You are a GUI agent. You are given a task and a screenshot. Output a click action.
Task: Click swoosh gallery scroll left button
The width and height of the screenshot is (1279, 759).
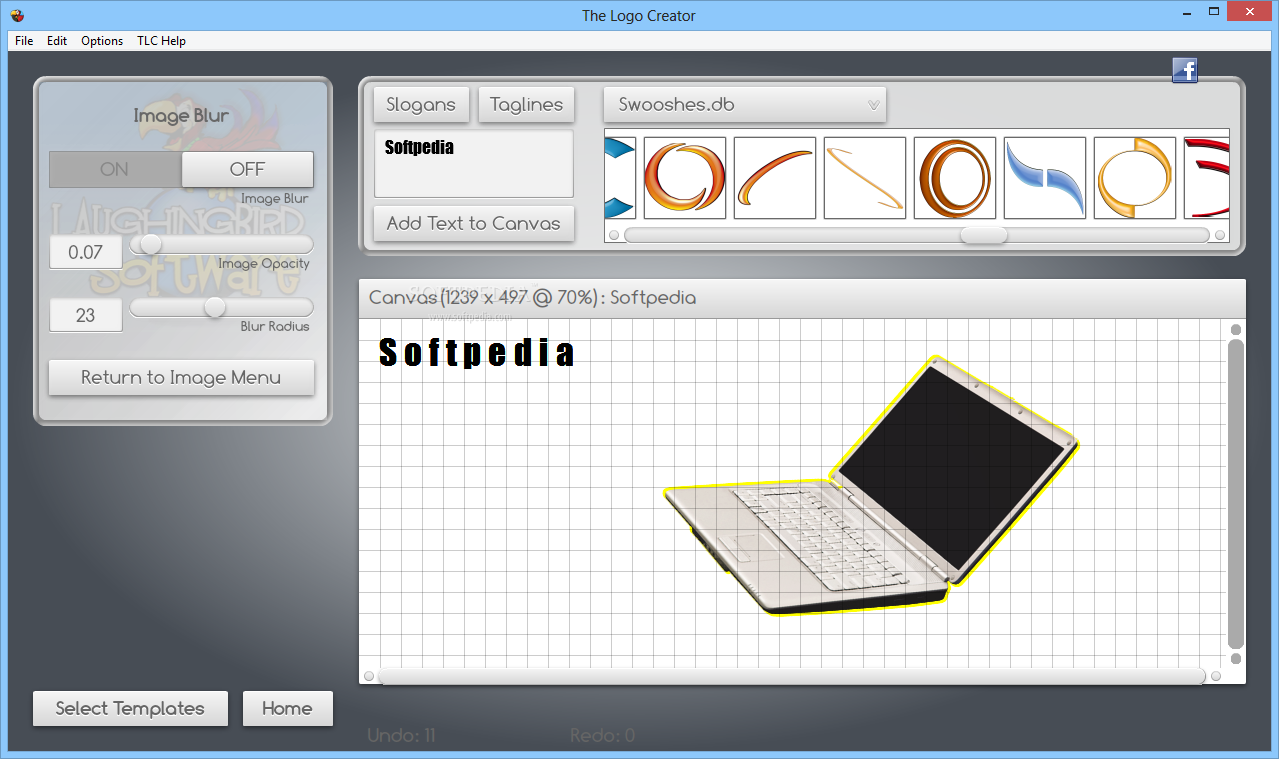614,235
